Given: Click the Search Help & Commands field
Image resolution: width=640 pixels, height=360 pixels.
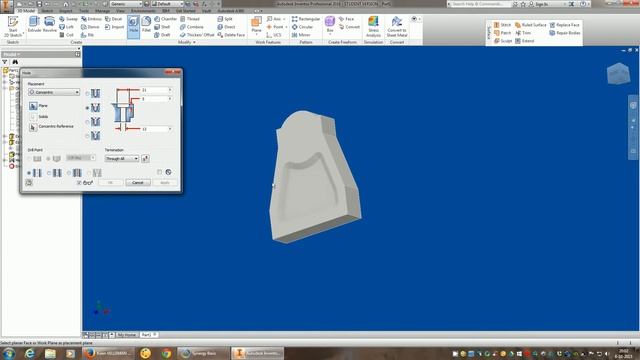Looking at the screenshot, I should coord(480,4).
